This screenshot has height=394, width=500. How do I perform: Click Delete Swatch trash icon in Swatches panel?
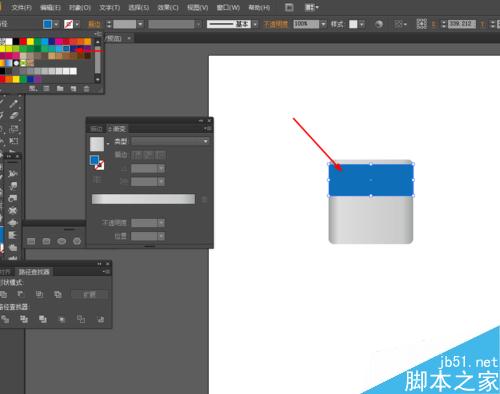(86, 88)
